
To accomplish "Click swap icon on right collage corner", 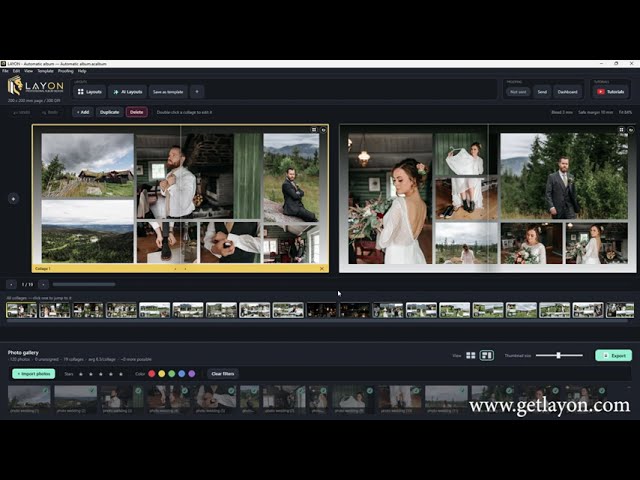I will [631, 130].
